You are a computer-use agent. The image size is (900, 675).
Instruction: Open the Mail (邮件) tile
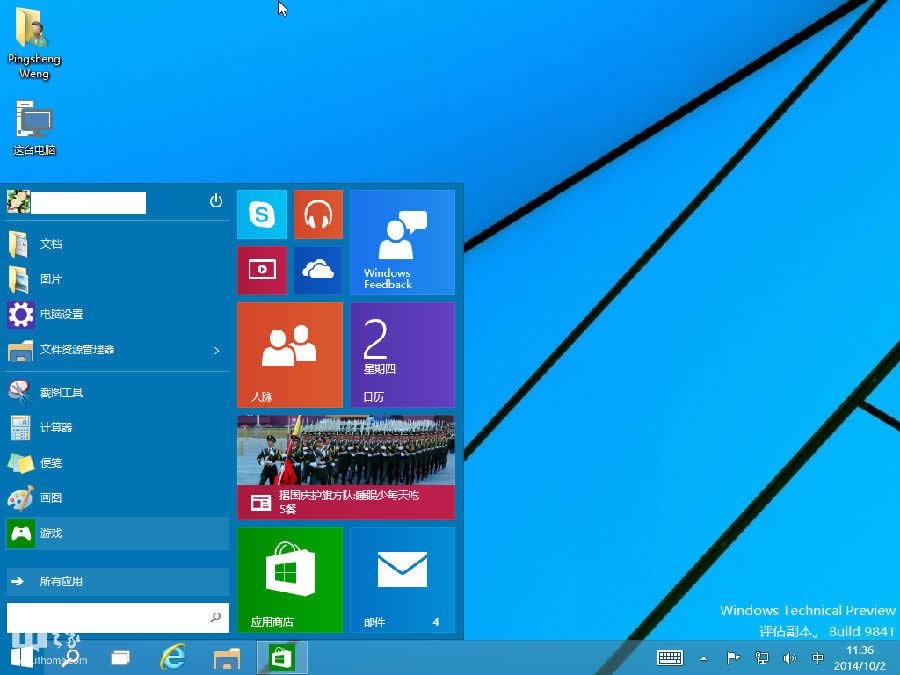coord(402,580)
